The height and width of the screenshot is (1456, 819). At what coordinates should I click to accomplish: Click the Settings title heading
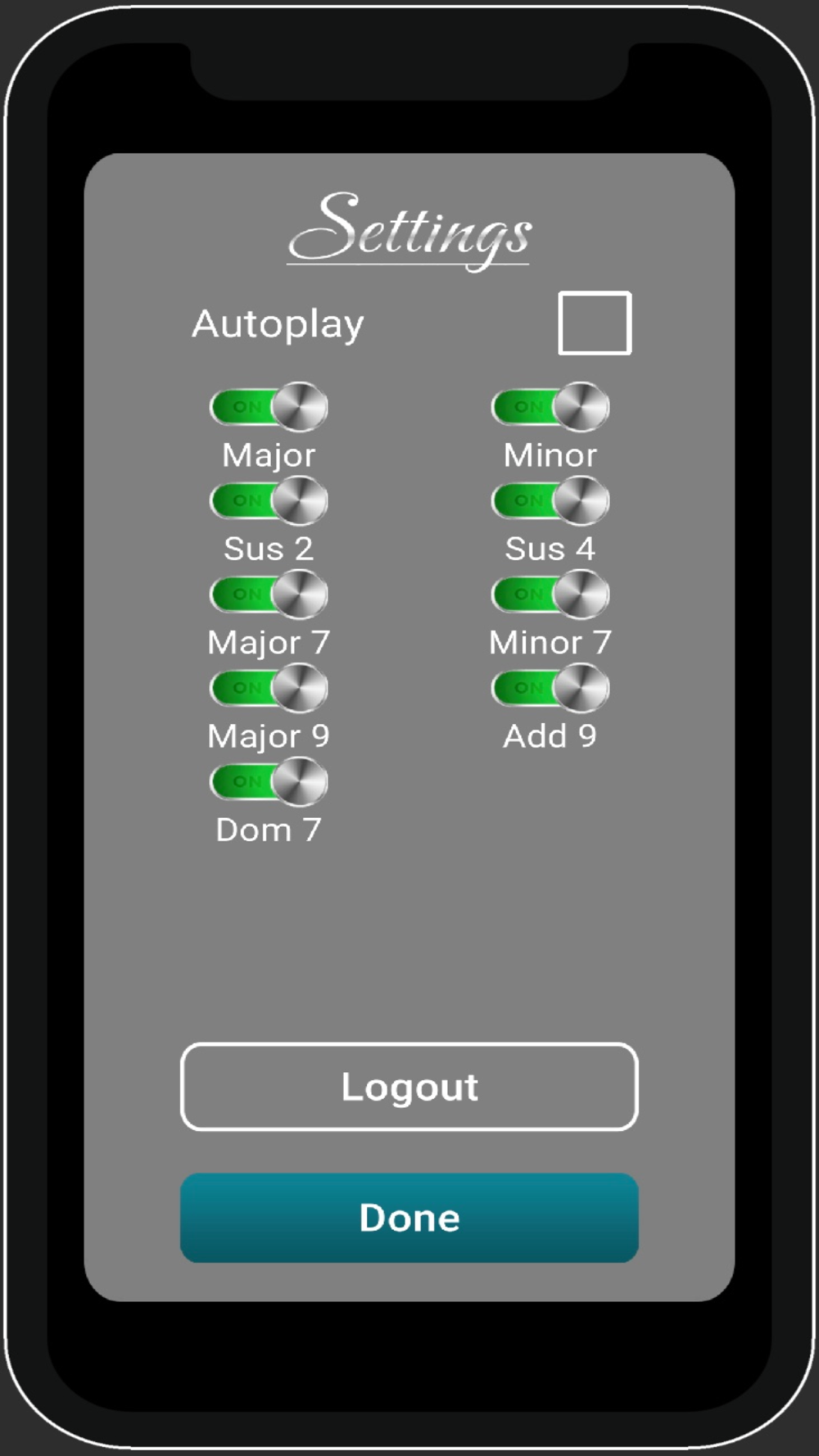[x=409, y=229]
